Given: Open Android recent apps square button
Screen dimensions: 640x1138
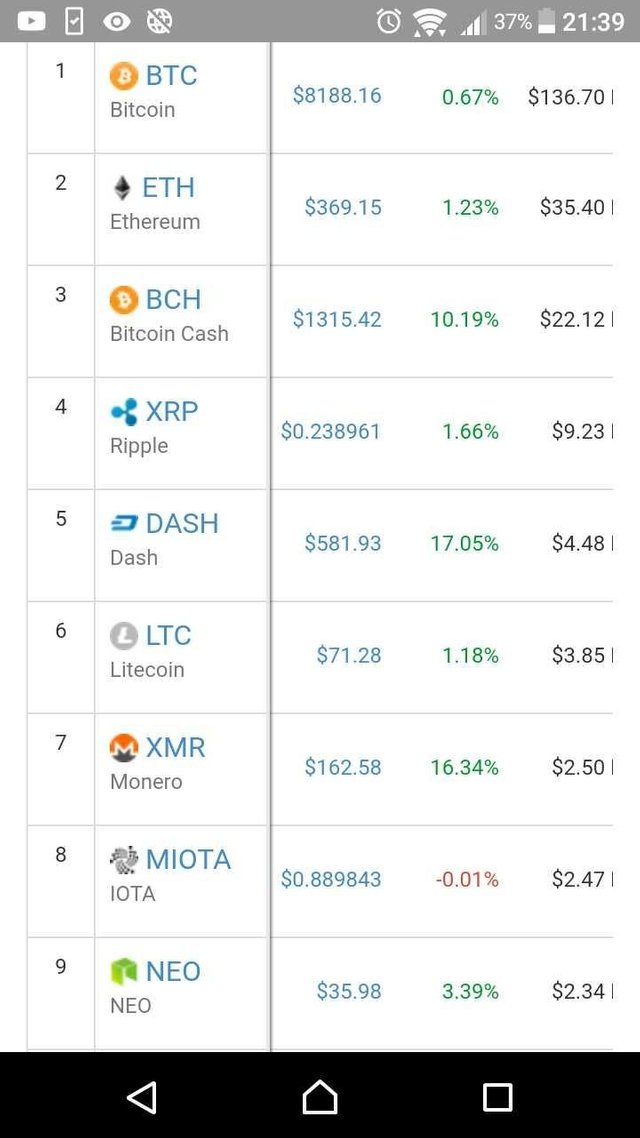Looking at the screenshot, I should tap(497, 1097).
